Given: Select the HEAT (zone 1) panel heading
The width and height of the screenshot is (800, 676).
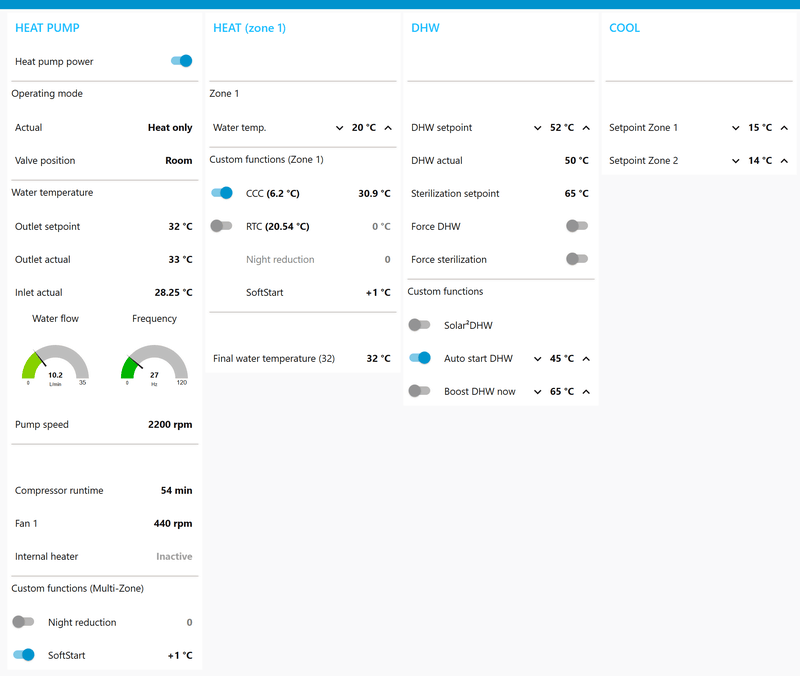Looking at the screenshot, I should (x=249, y=28).
